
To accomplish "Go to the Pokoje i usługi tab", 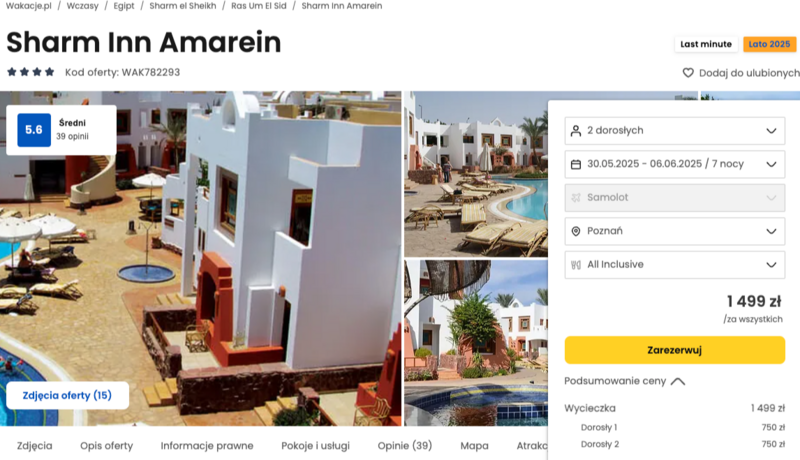I will pyautogui.click(x=315, y=446).
